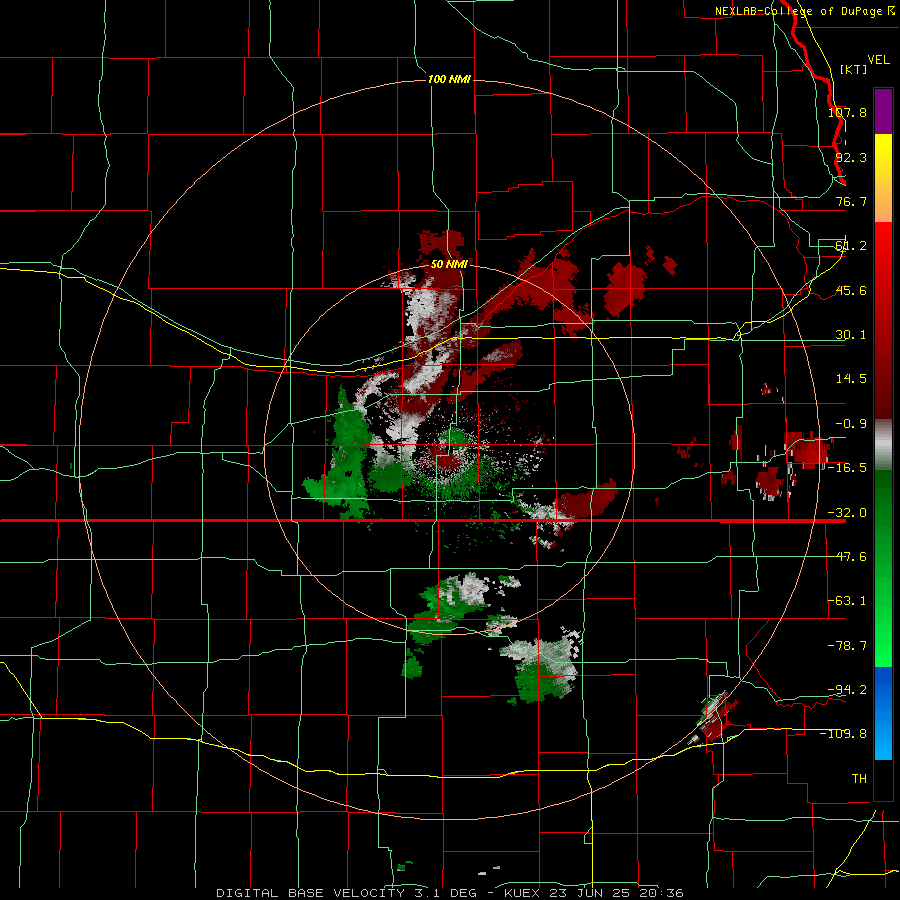The image size is (900, 900).
Task: Click the 45.6 legend value
Action: coord(851,290)
